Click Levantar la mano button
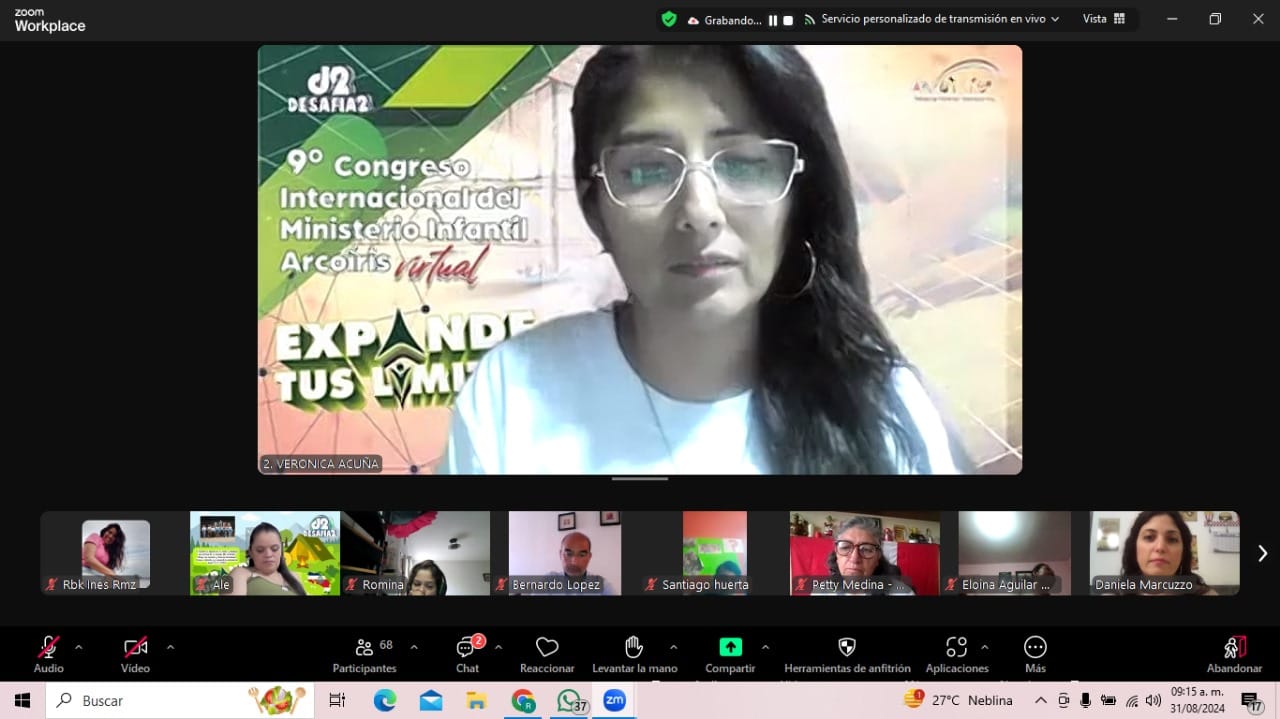The image size is (1280, 719). point(634,654)
